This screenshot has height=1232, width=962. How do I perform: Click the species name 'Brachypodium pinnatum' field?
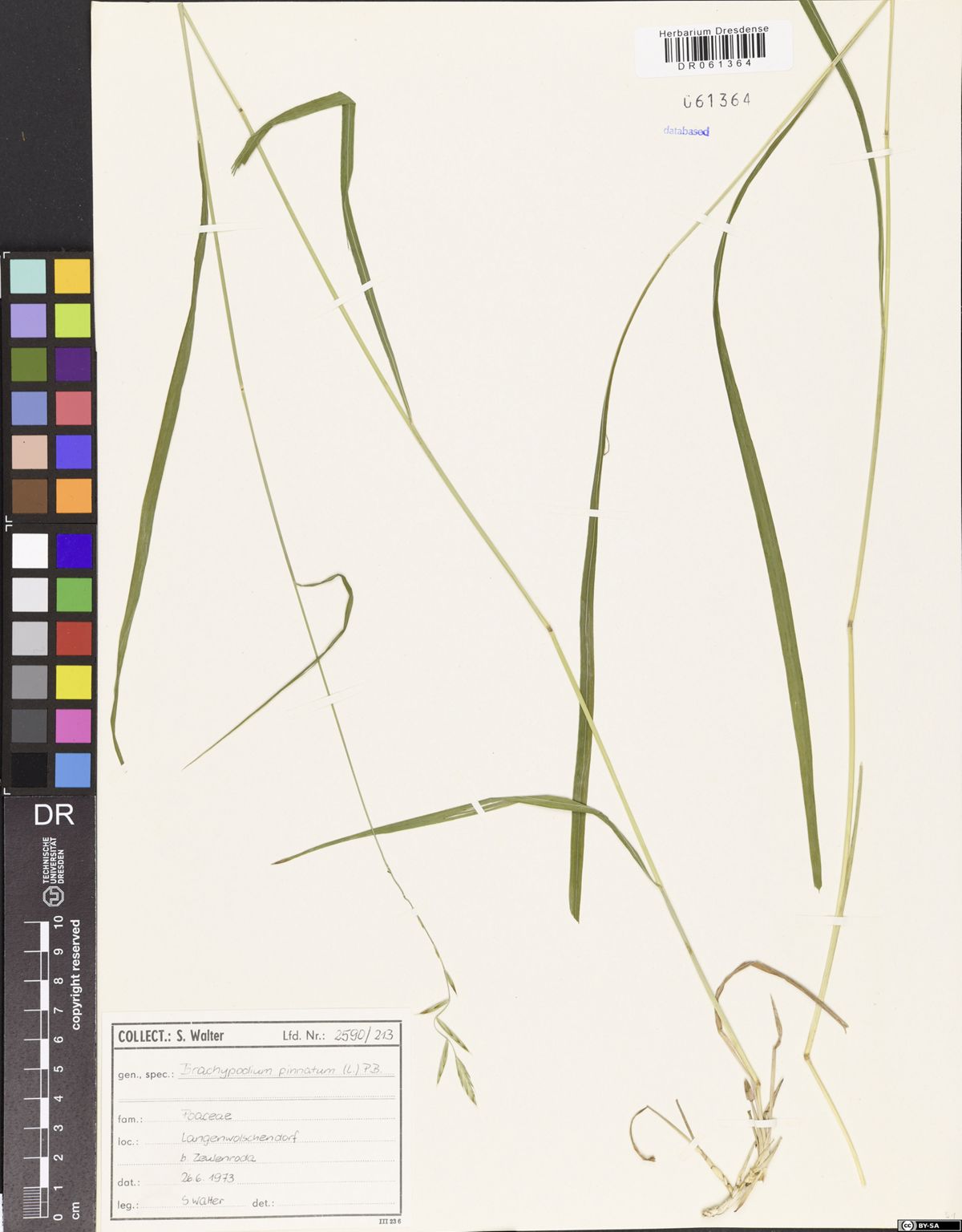(285, 1070)
